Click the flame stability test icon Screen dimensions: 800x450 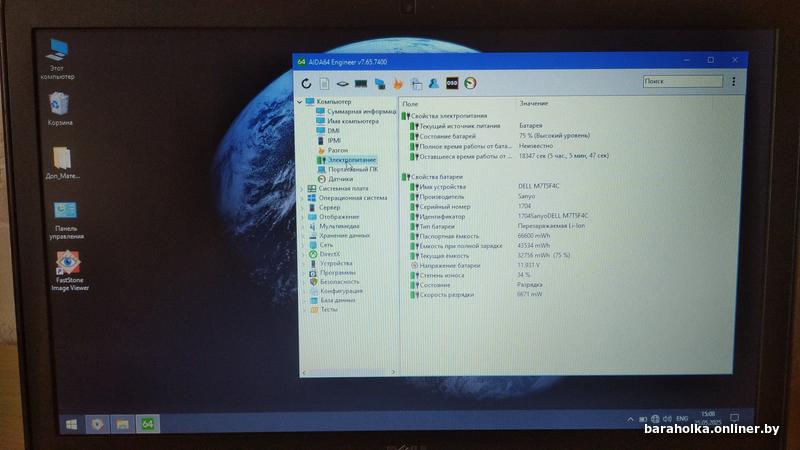pyautogui.click(x=398, y=83)
